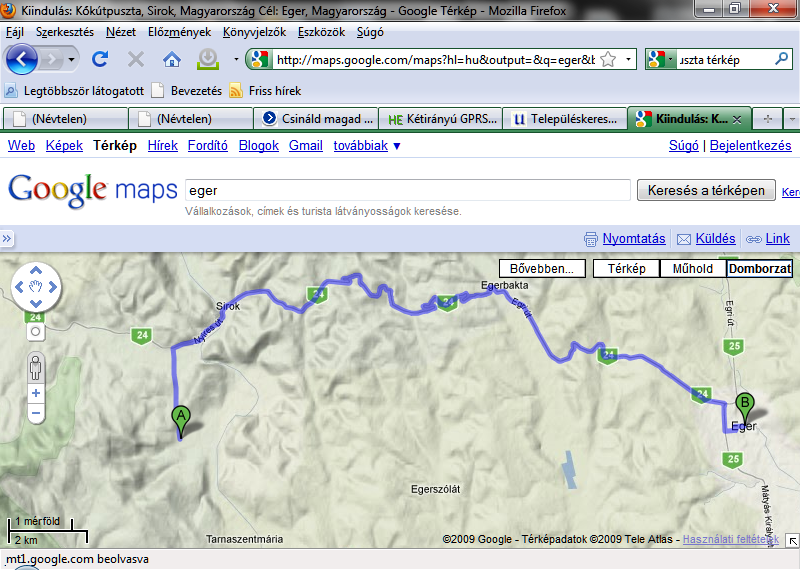Open the Fájl menu
Screen dimensions: 800x570
point(15,32)
